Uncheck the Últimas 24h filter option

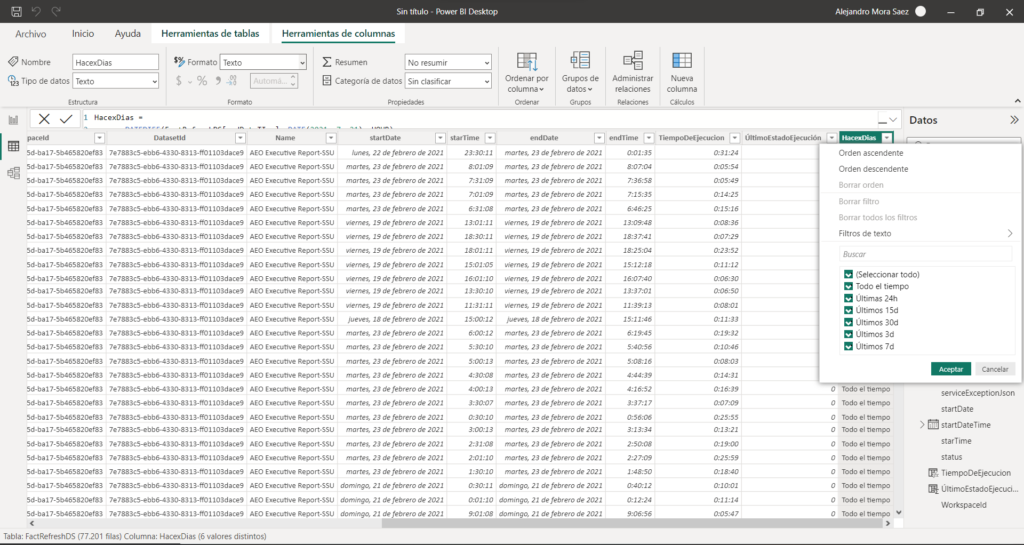pyautogui.click(x=848, y=298)
